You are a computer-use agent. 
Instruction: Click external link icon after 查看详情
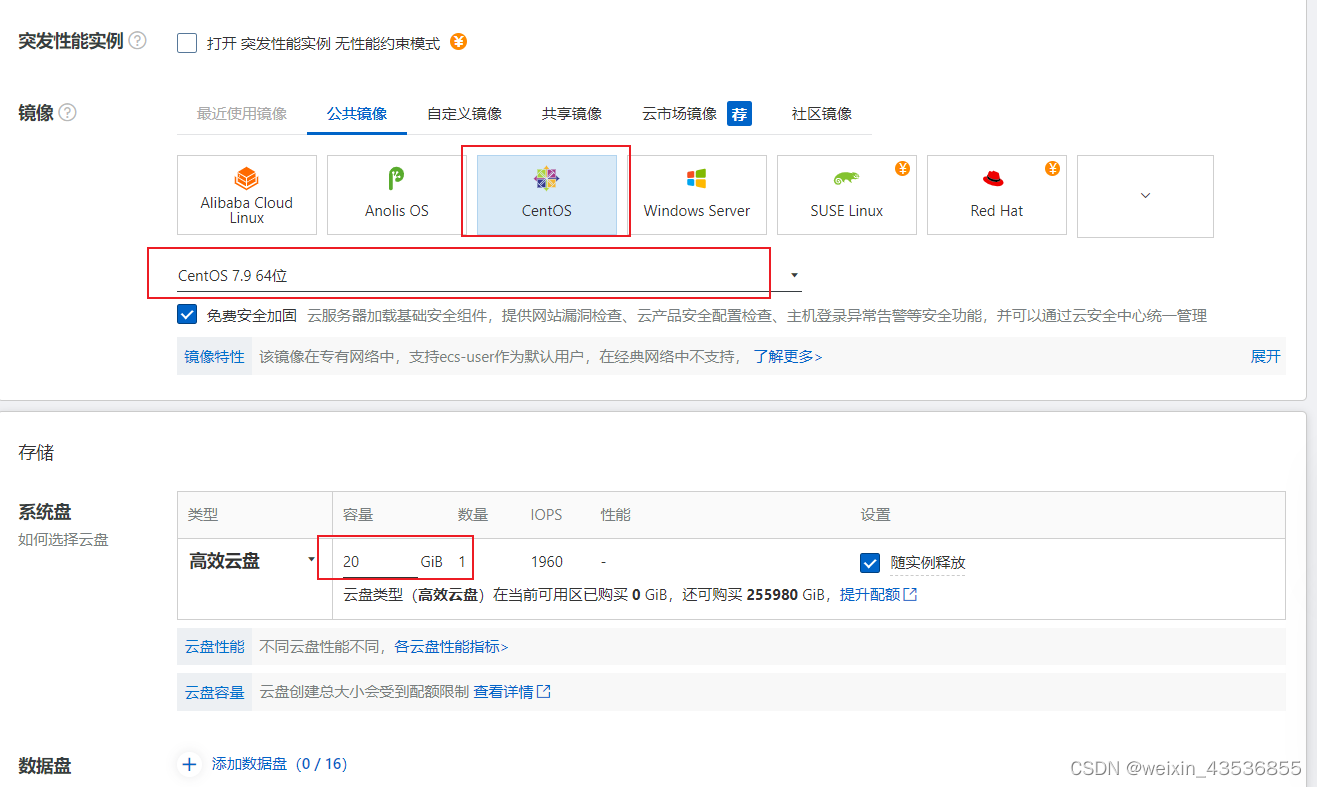544,691
